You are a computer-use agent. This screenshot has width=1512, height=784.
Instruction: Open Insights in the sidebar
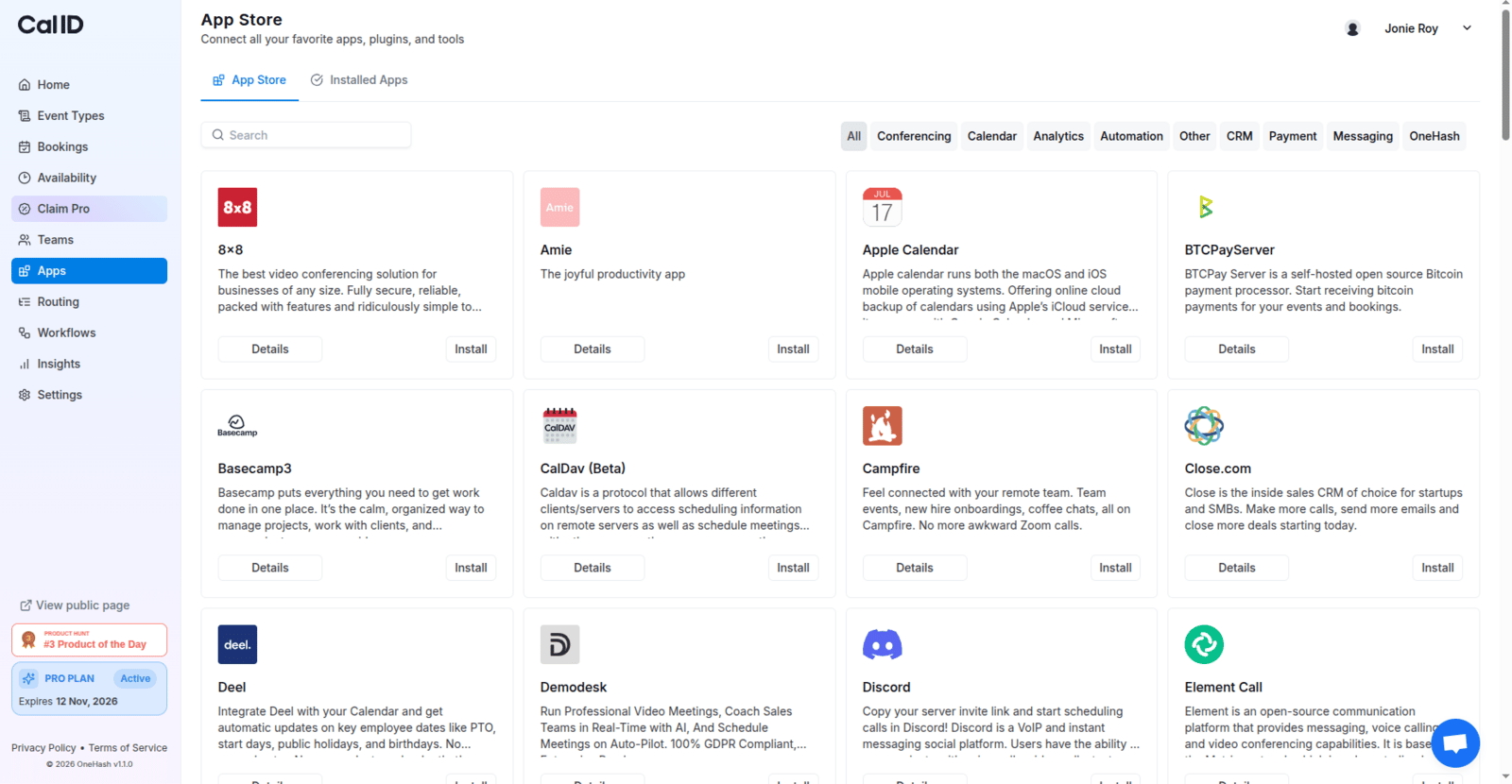(x=89, y=364)
